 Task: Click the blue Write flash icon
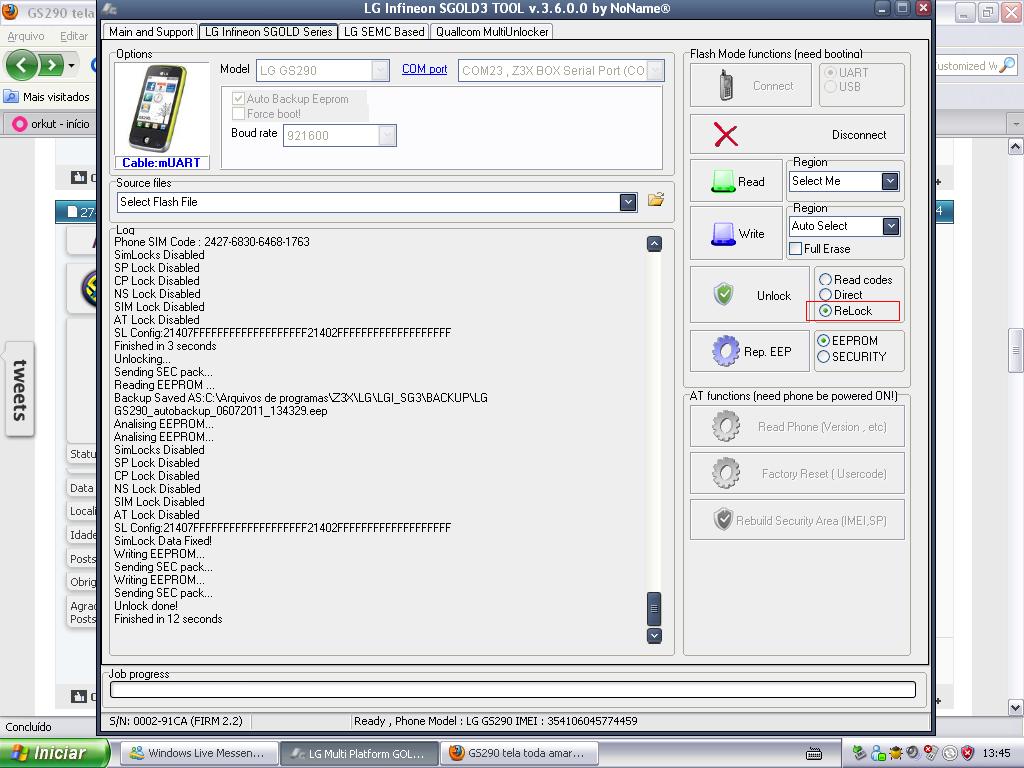(x=723, y=233)
